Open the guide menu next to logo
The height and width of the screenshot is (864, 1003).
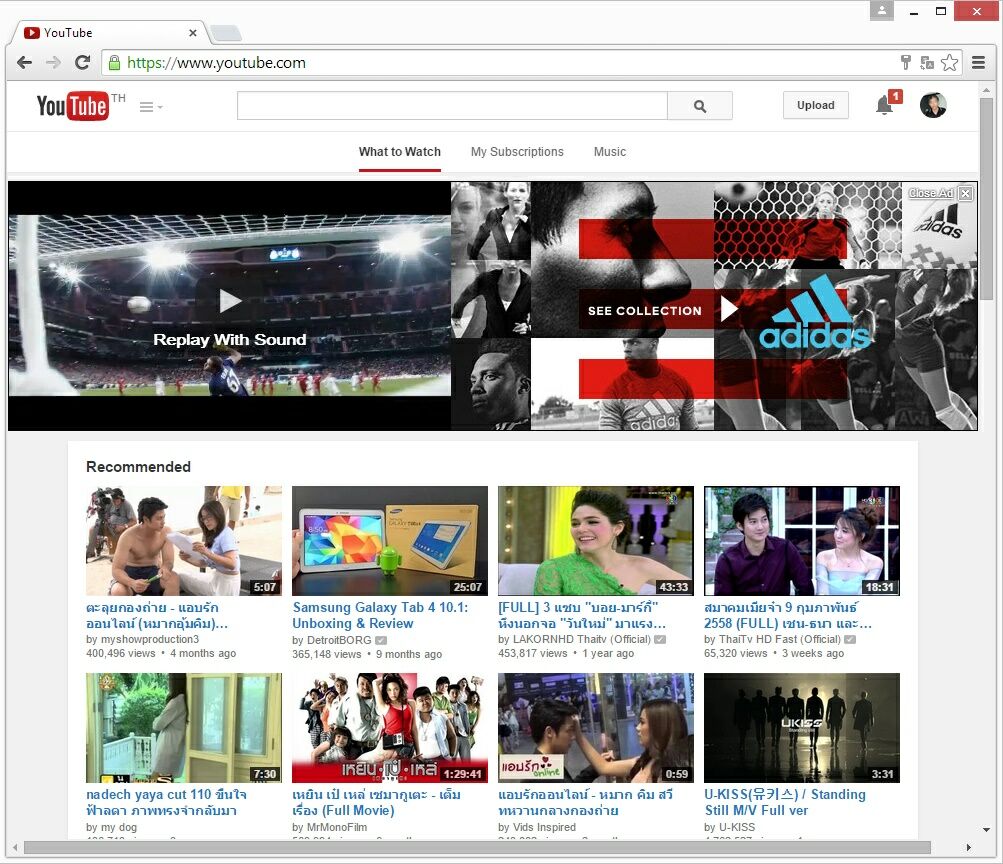(150, 107)
